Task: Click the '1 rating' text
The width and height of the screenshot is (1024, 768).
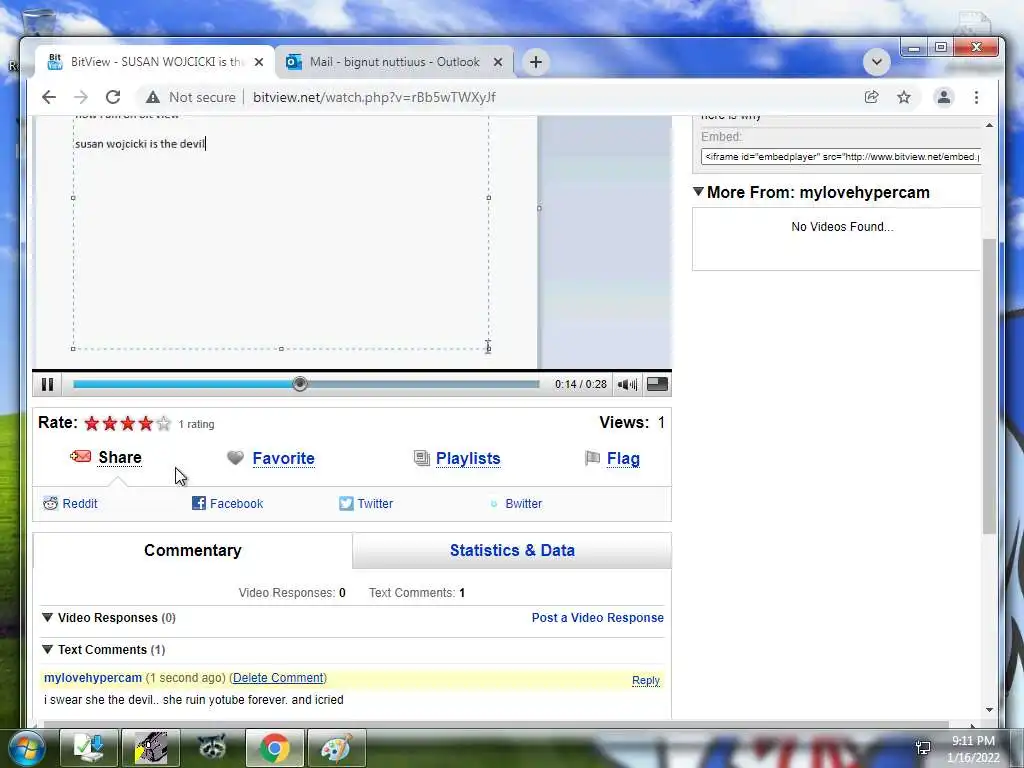Action: [x=197, y=424]
